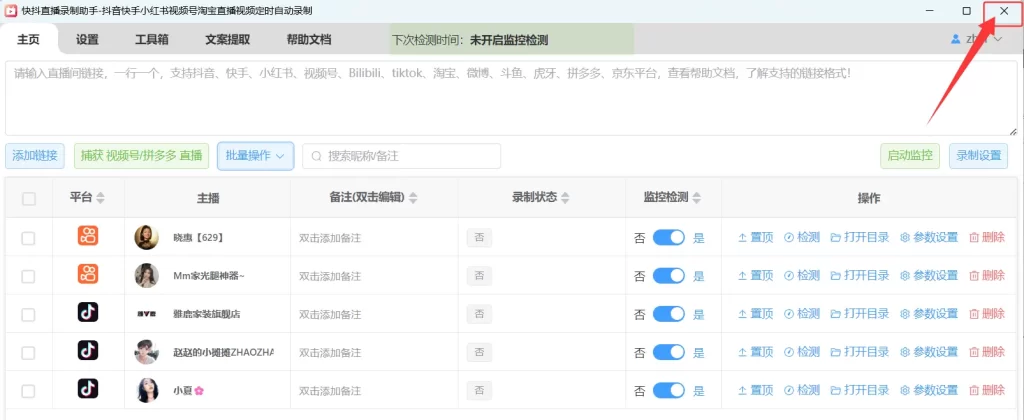Click the 启动监控 button
Screen dimensions: 1024x420
point(910,156)
